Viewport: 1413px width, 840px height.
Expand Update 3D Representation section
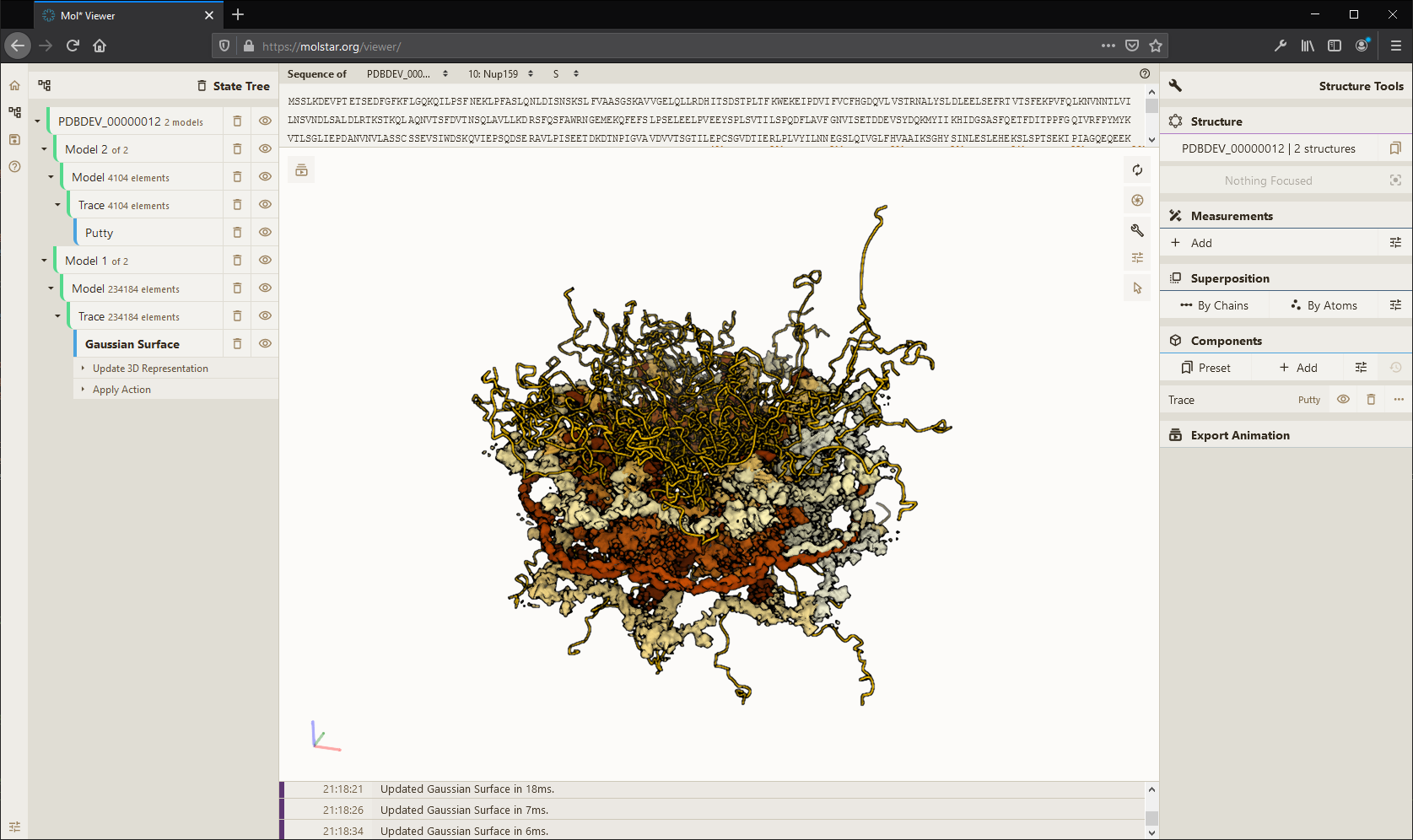pyautogui.click(x=150, y=369)
